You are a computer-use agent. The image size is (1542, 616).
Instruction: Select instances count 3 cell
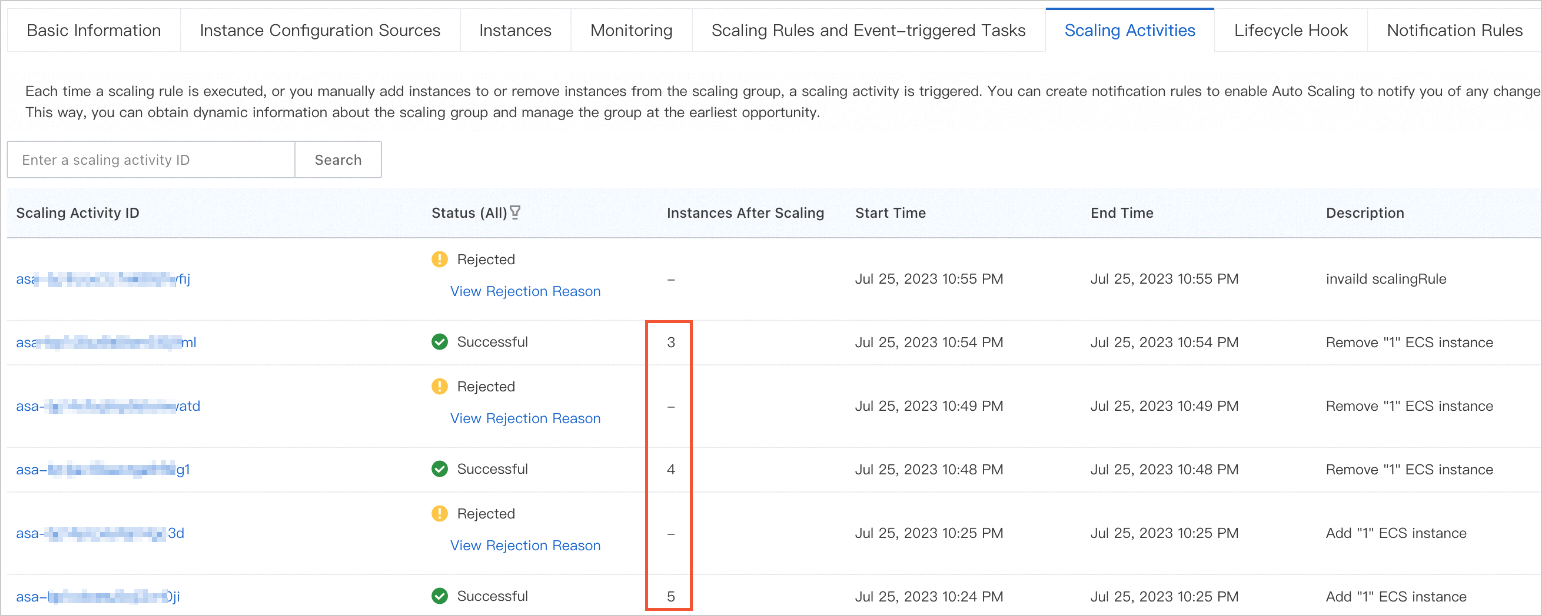point(671,342)
